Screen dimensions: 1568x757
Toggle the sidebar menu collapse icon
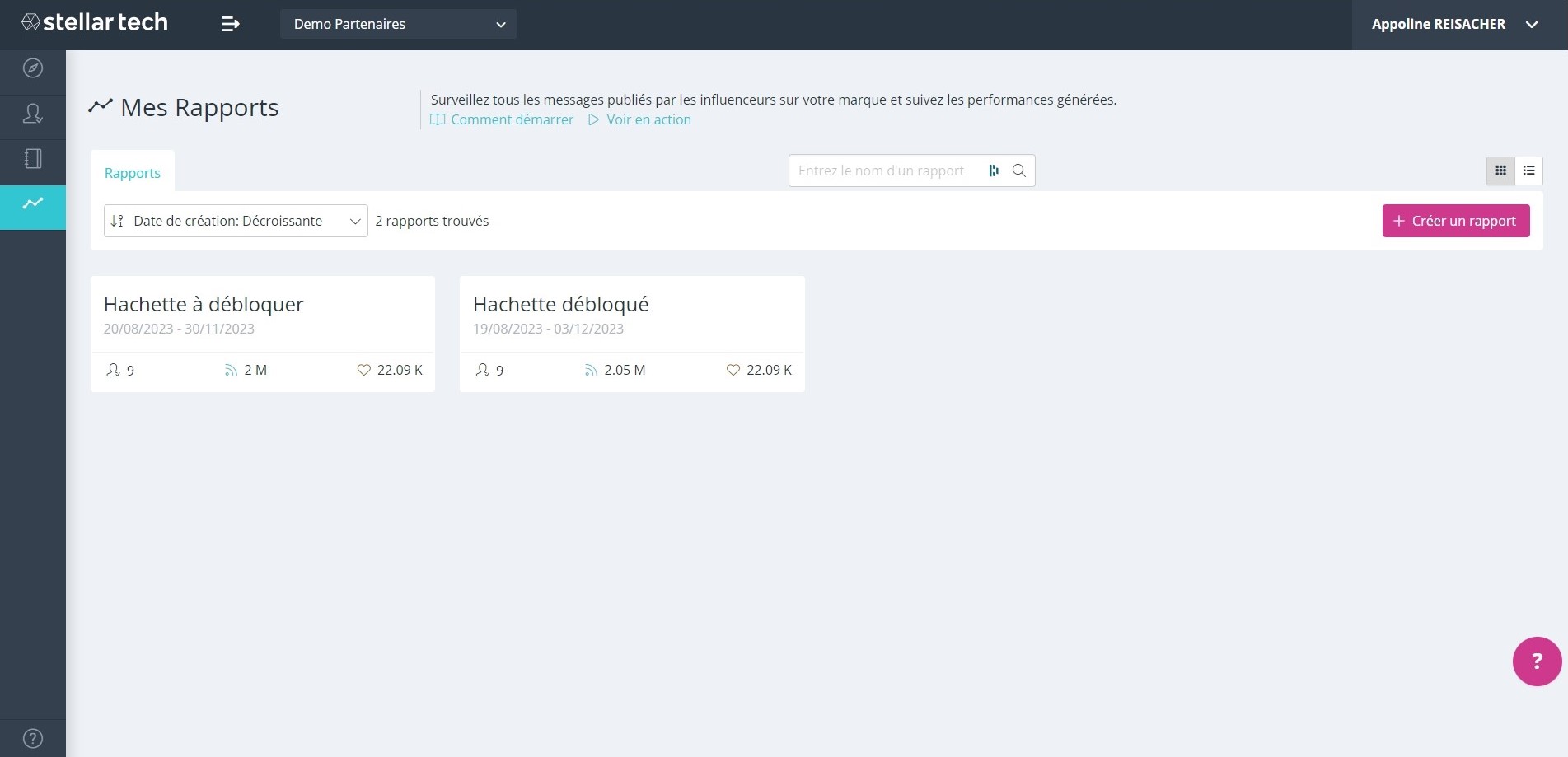pyautogui.click(x=231, y=24)
